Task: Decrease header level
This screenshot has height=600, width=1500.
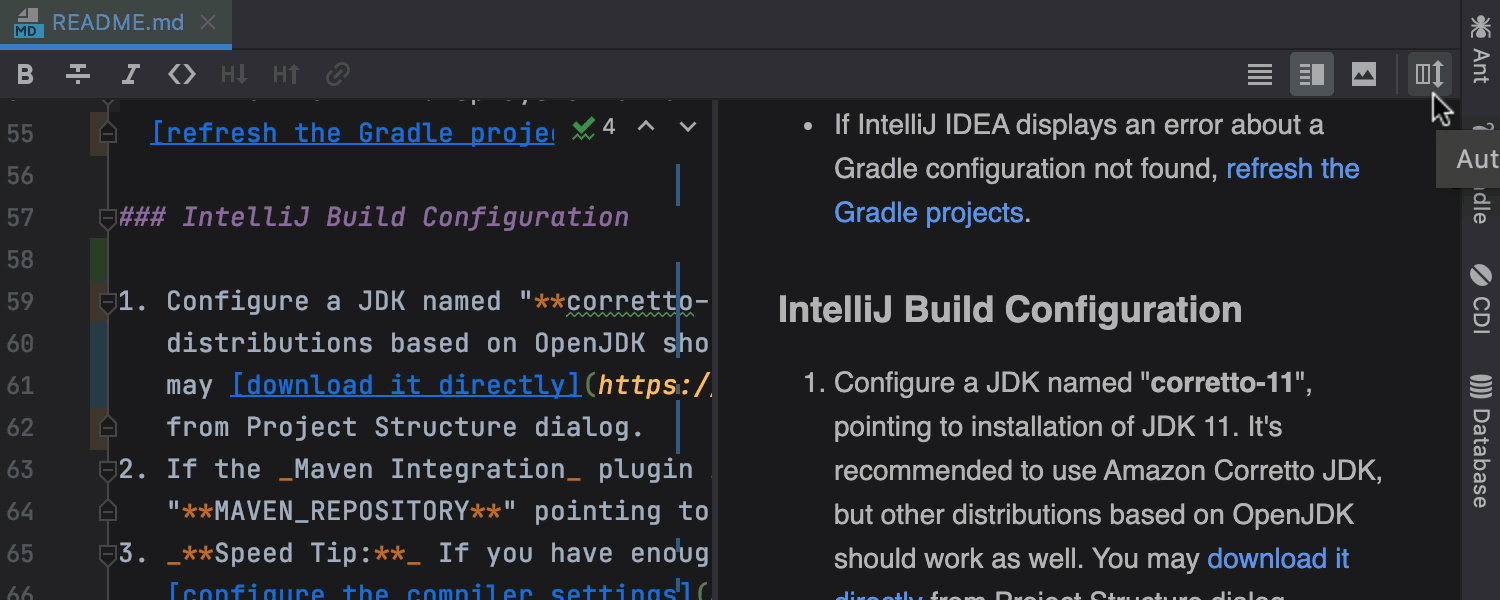Action: [234, 74]
